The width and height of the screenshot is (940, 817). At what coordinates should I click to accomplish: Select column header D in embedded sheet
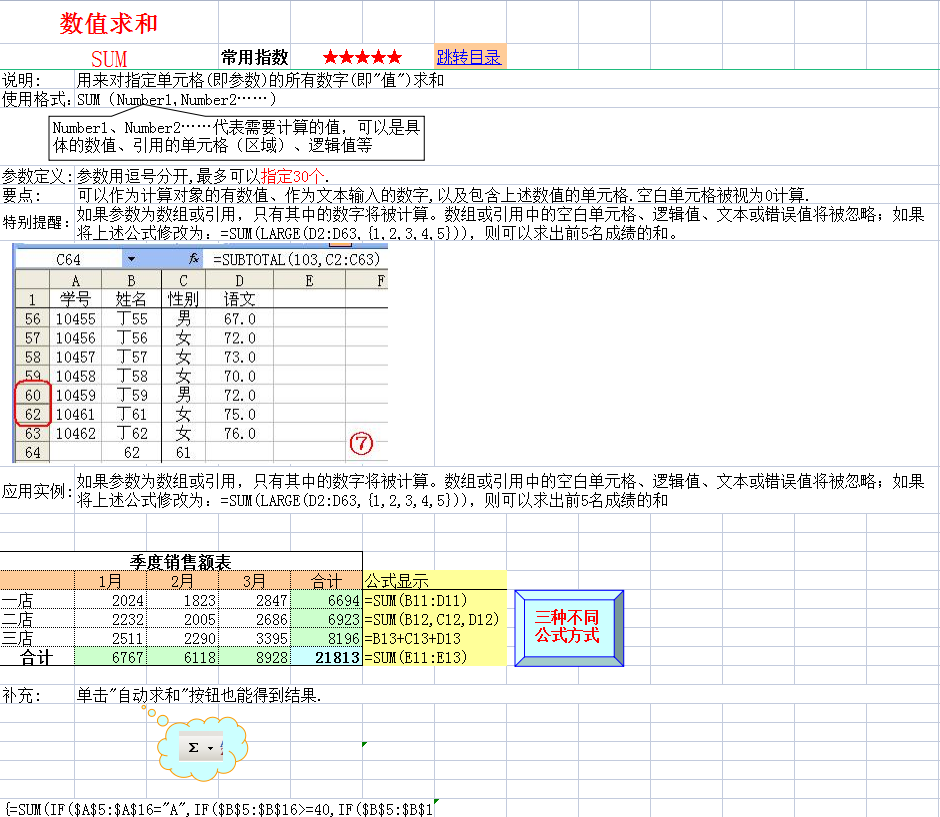(x=238, y=281)
